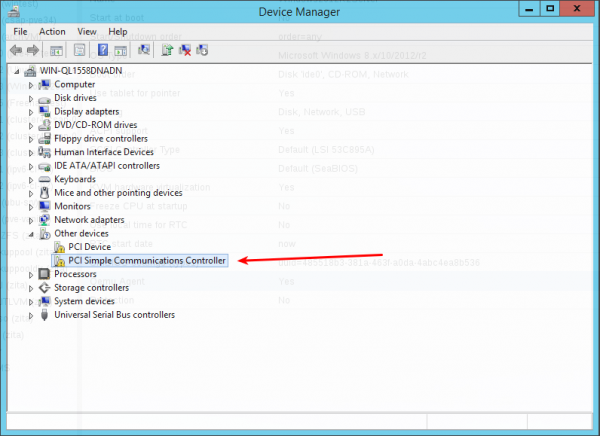Expand the Display adapters node
600x436 pixels.
click(x=31, y=112)
